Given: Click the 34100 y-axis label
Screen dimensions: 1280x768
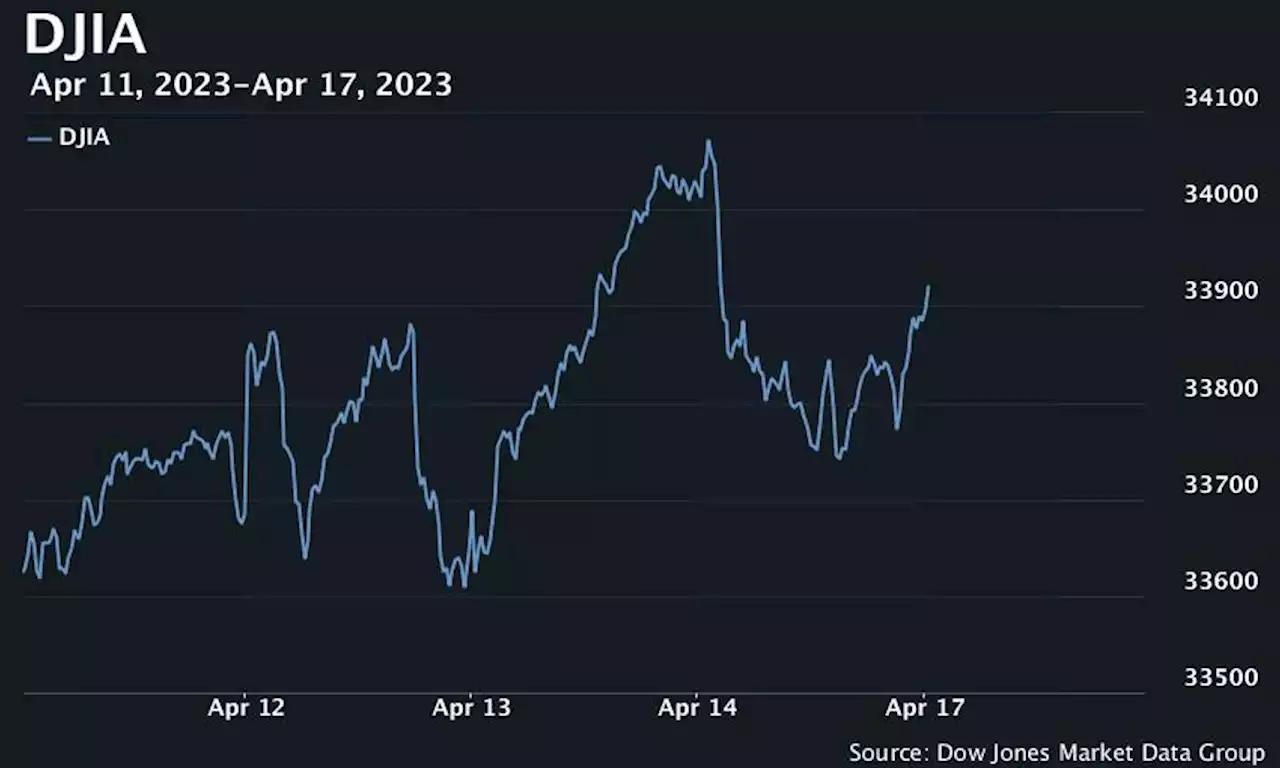Looking at the screenshot, I should [1220, 98].
